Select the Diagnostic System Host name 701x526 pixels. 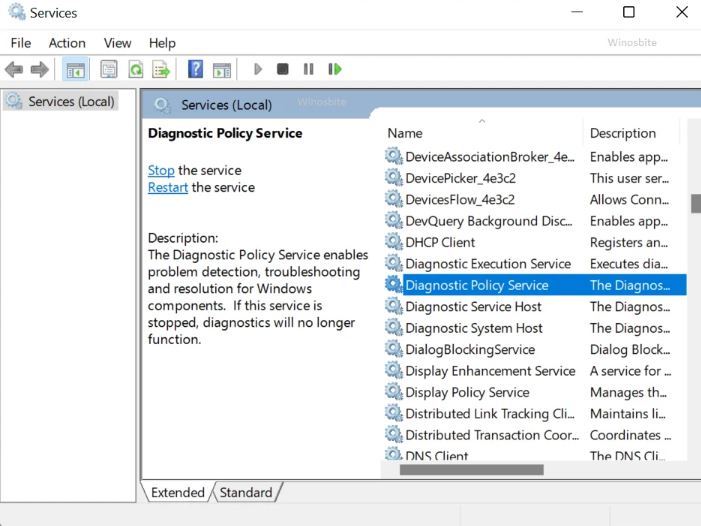474,328
